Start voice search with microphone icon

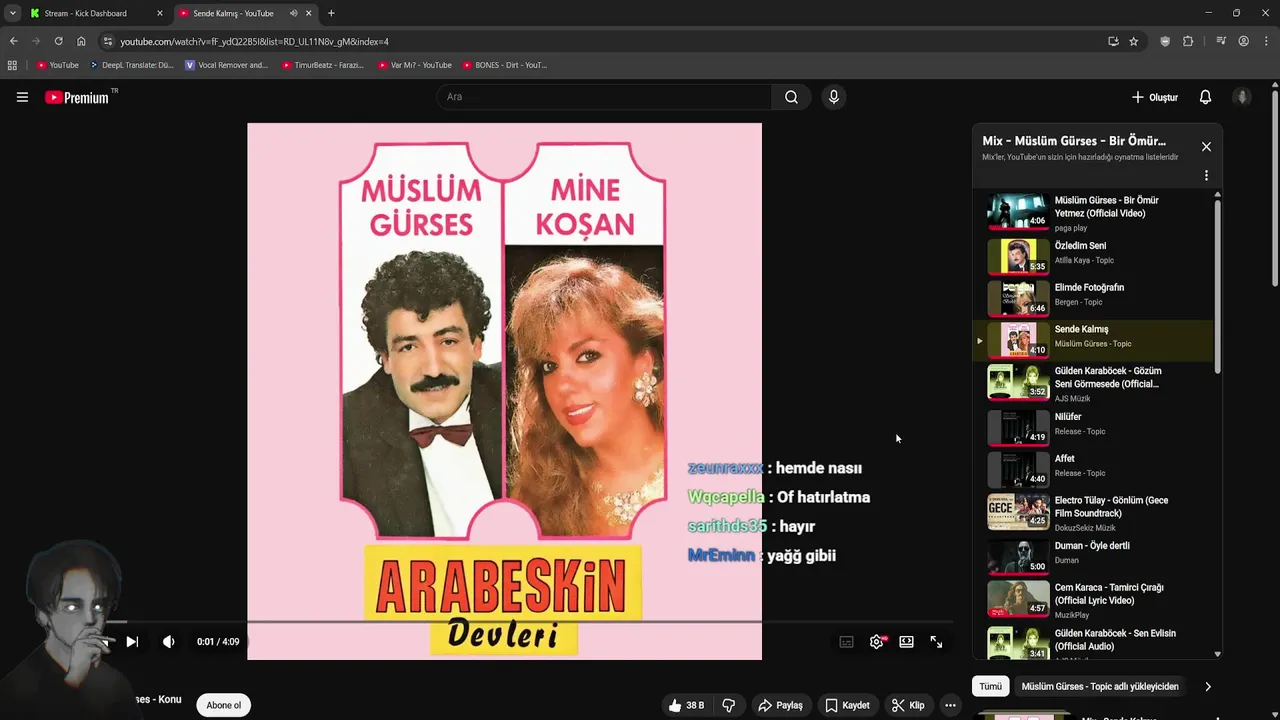[834, 97]
